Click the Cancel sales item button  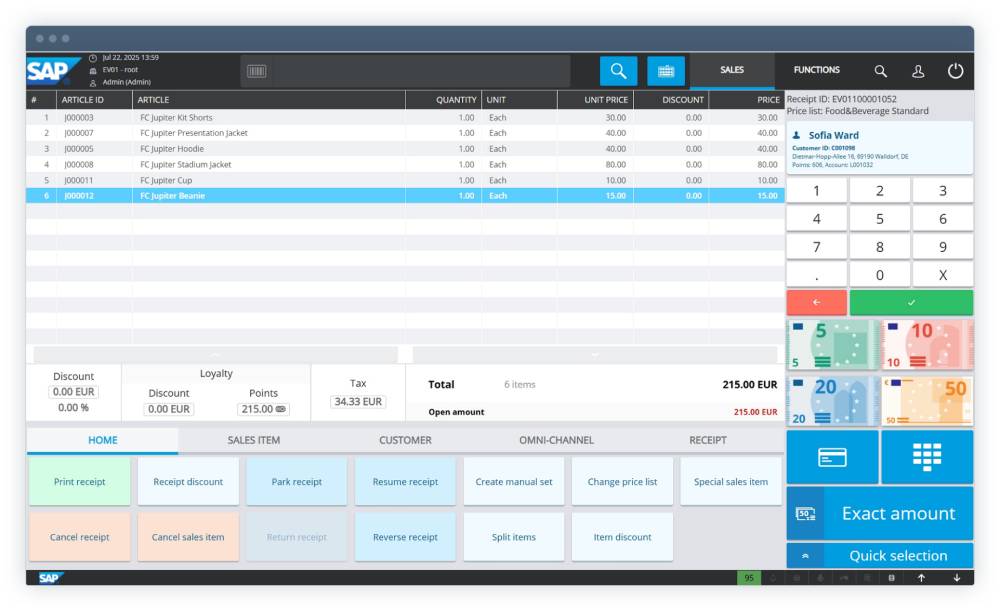tap(188, 537)
